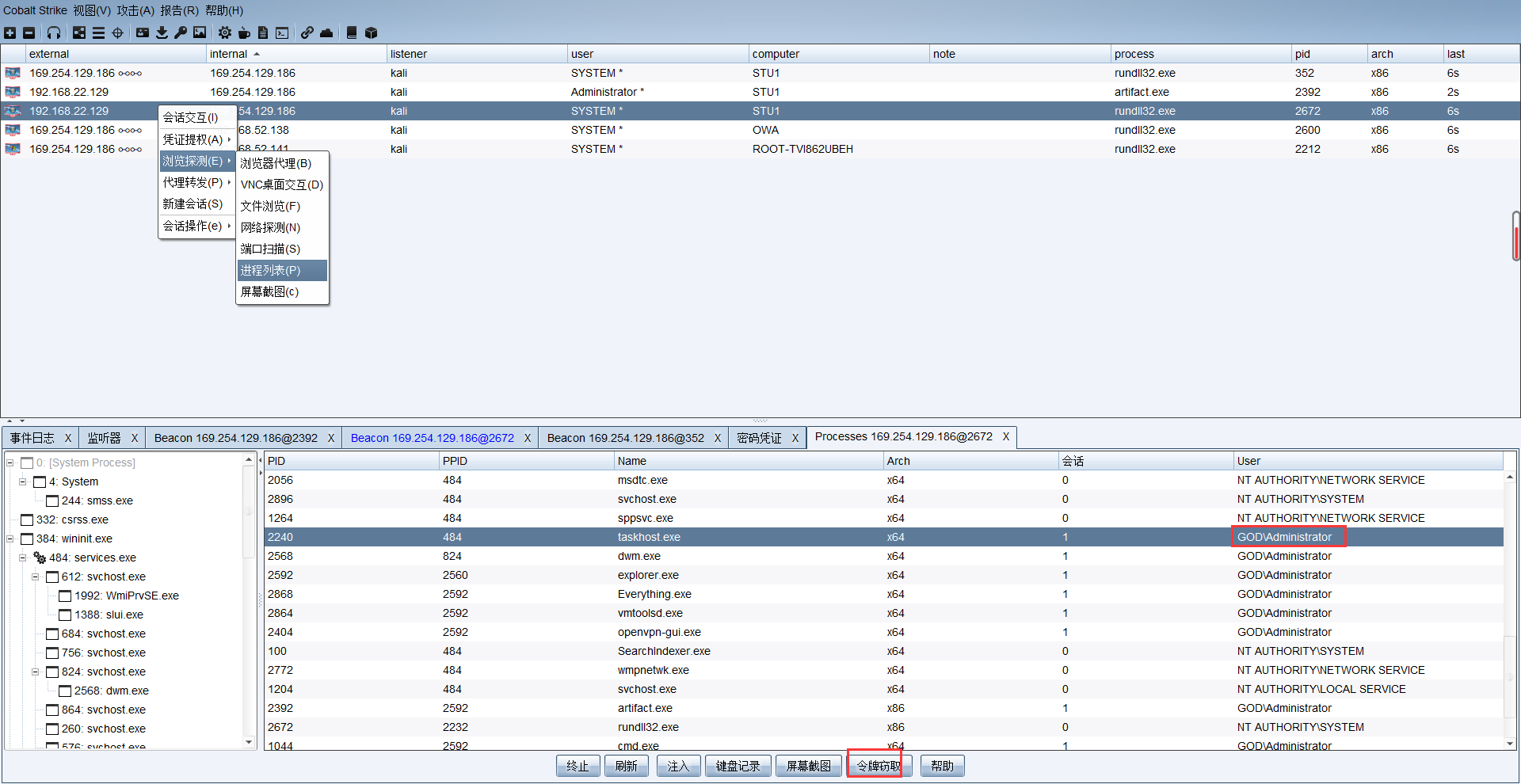
Task: Click the 键盘记录 button
Action: click(738, 766)
